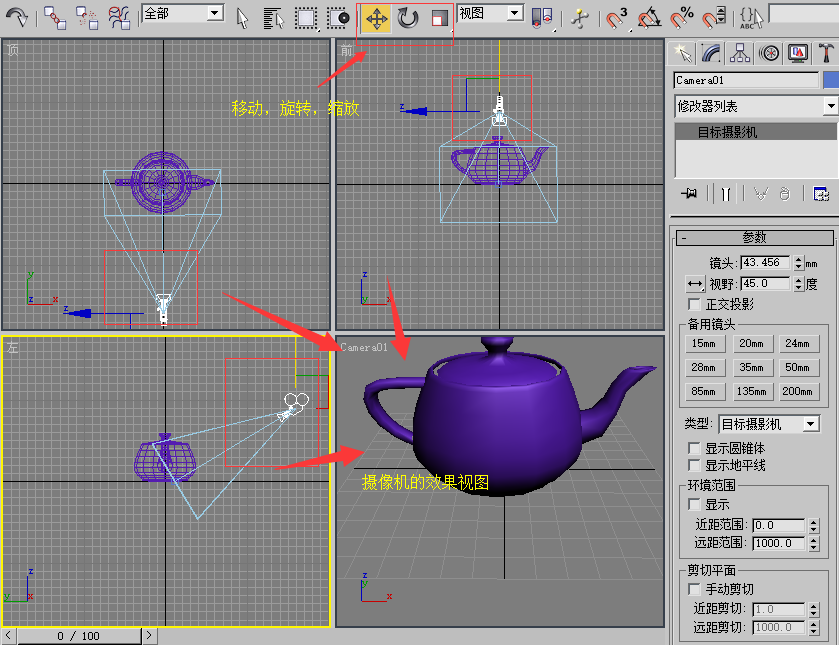
Task: Click the Camera01 object name field
Action: point(746,80)
